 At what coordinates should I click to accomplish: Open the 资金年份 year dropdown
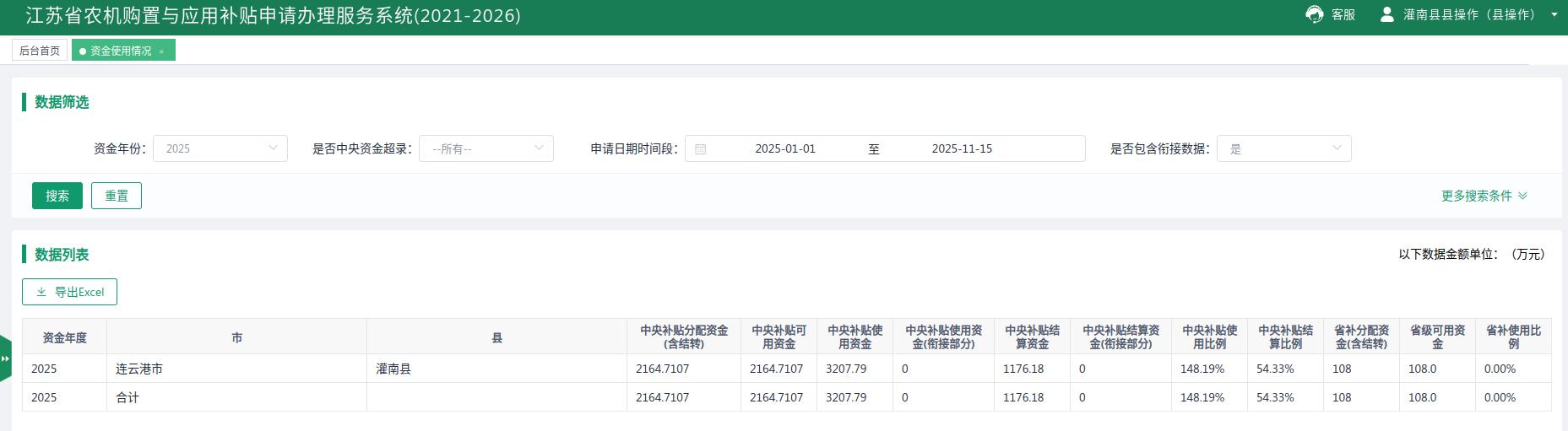coord(220,148)
